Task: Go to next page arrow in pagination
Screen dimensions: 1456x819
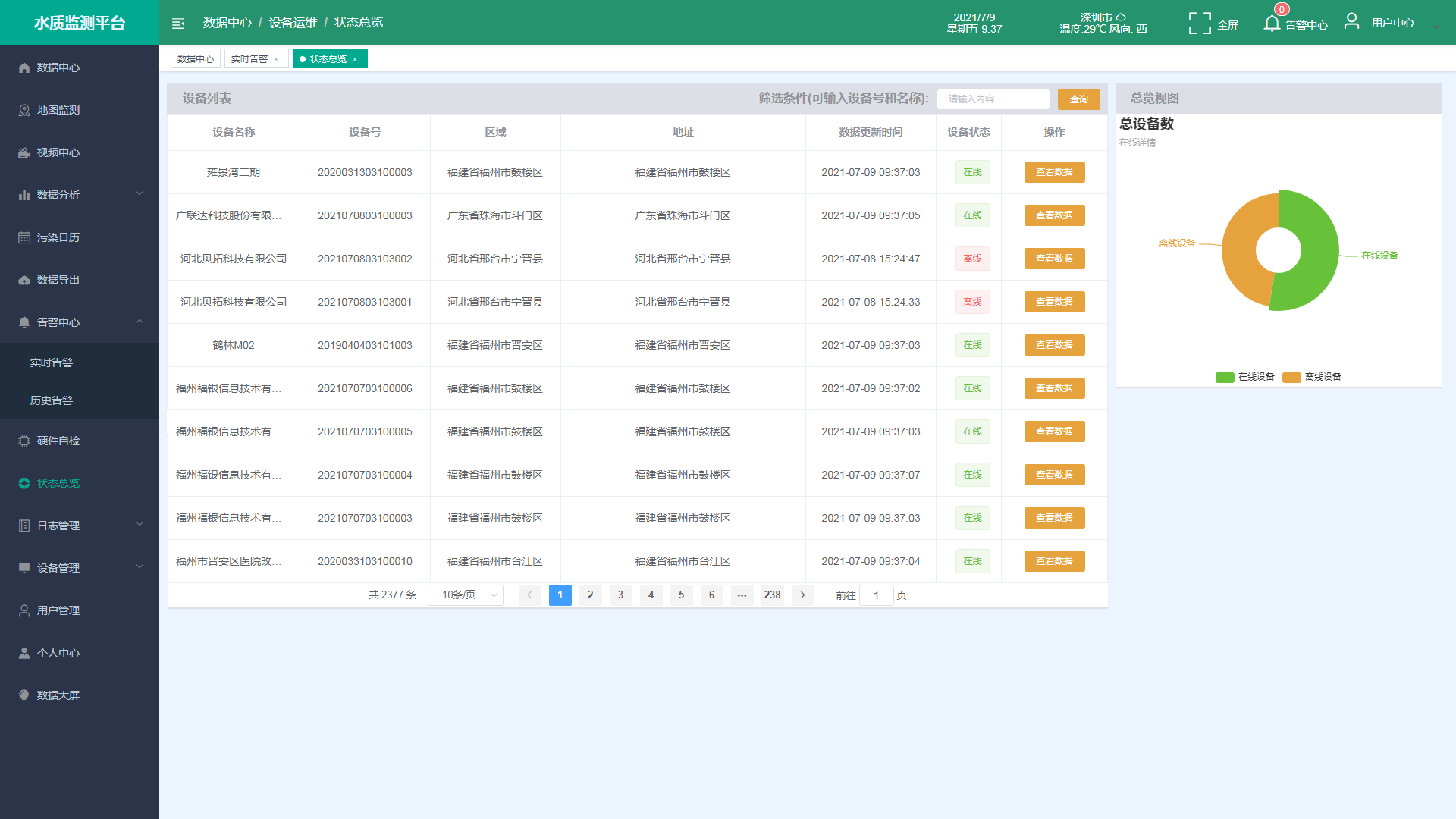Action: 802,595
